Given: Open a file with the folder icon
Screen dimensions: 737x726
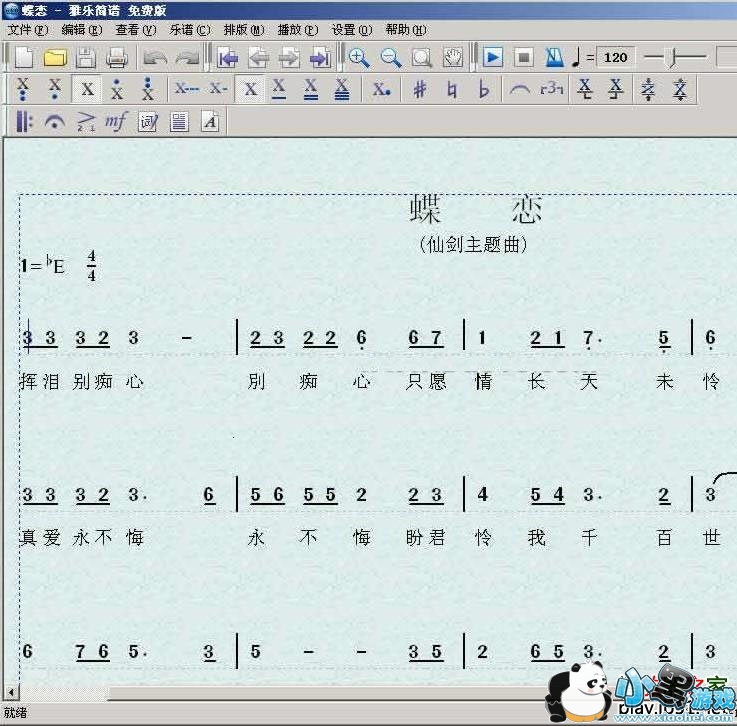Looking at the screenshot, I should tap(55, 58).
